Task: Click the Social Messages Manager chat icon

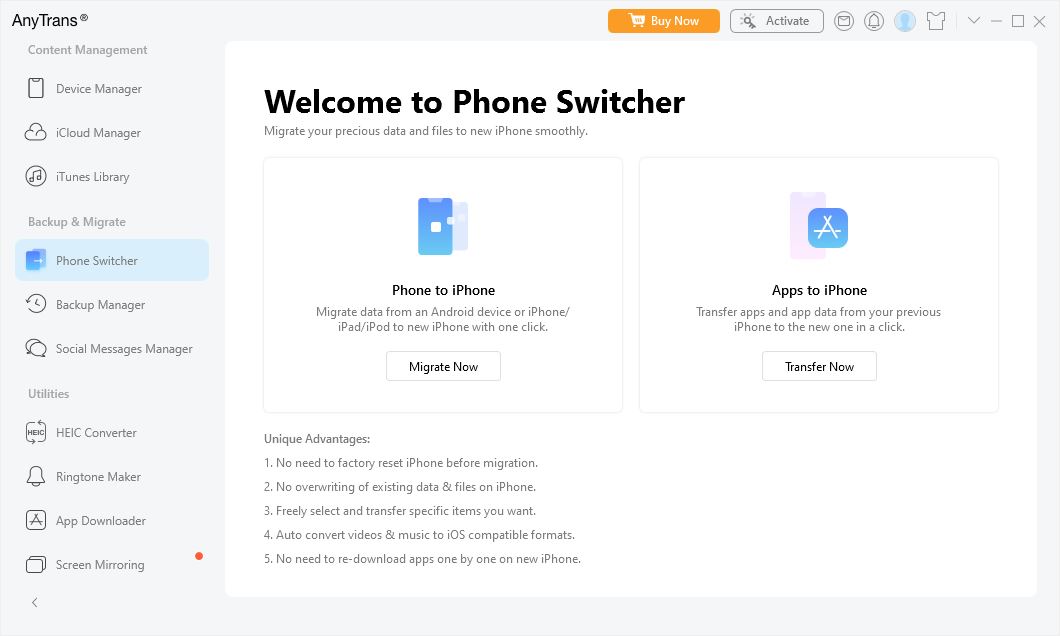Action: 36,348
